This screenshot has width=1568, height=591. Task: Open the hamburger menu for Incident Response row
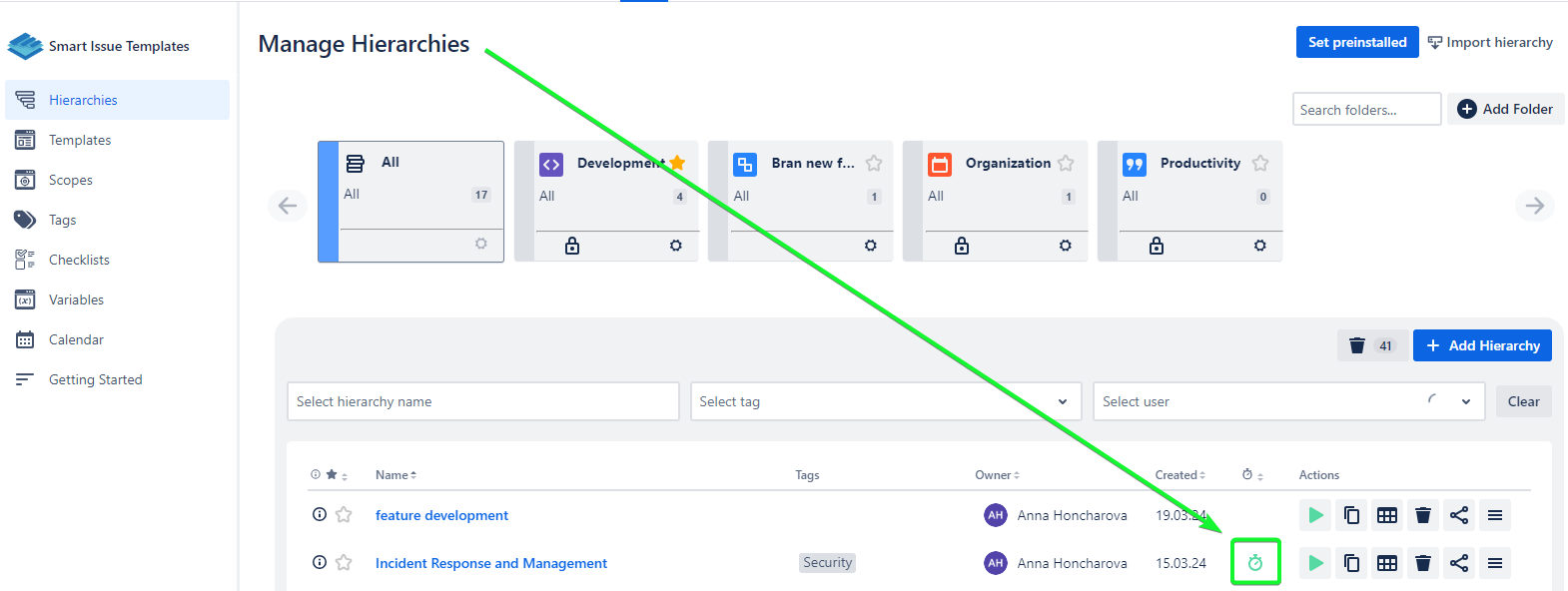[1495, 563]
